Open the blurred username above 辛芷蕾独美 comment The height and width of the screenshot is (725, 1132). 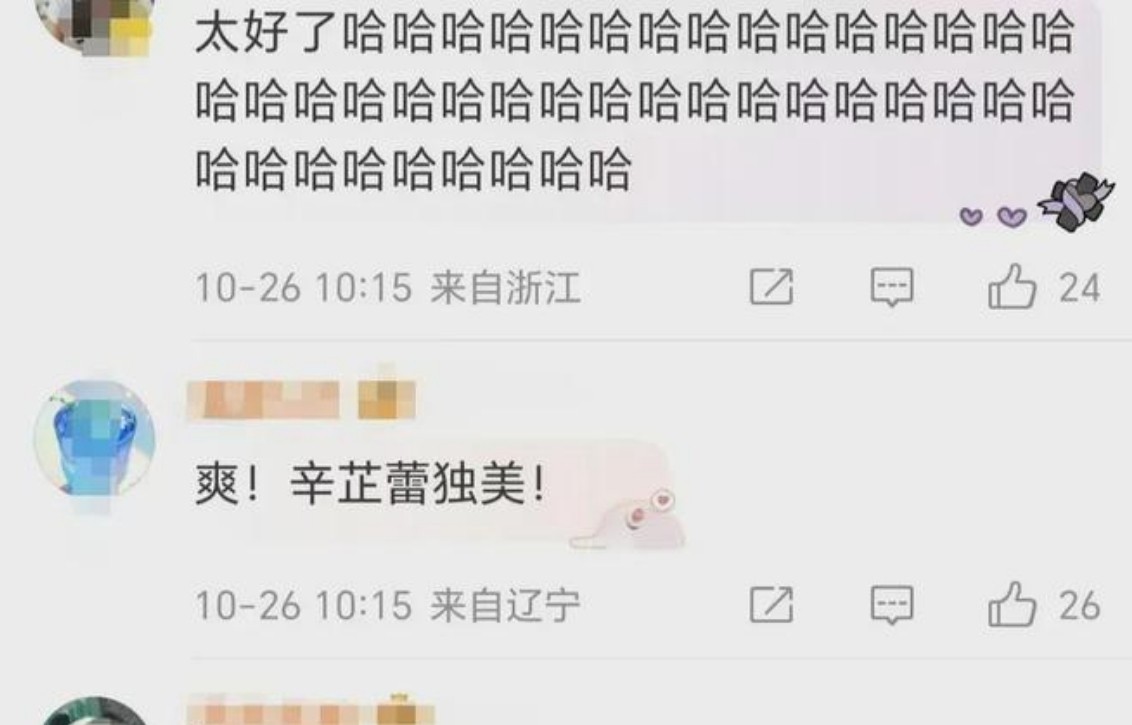[264, 401]
